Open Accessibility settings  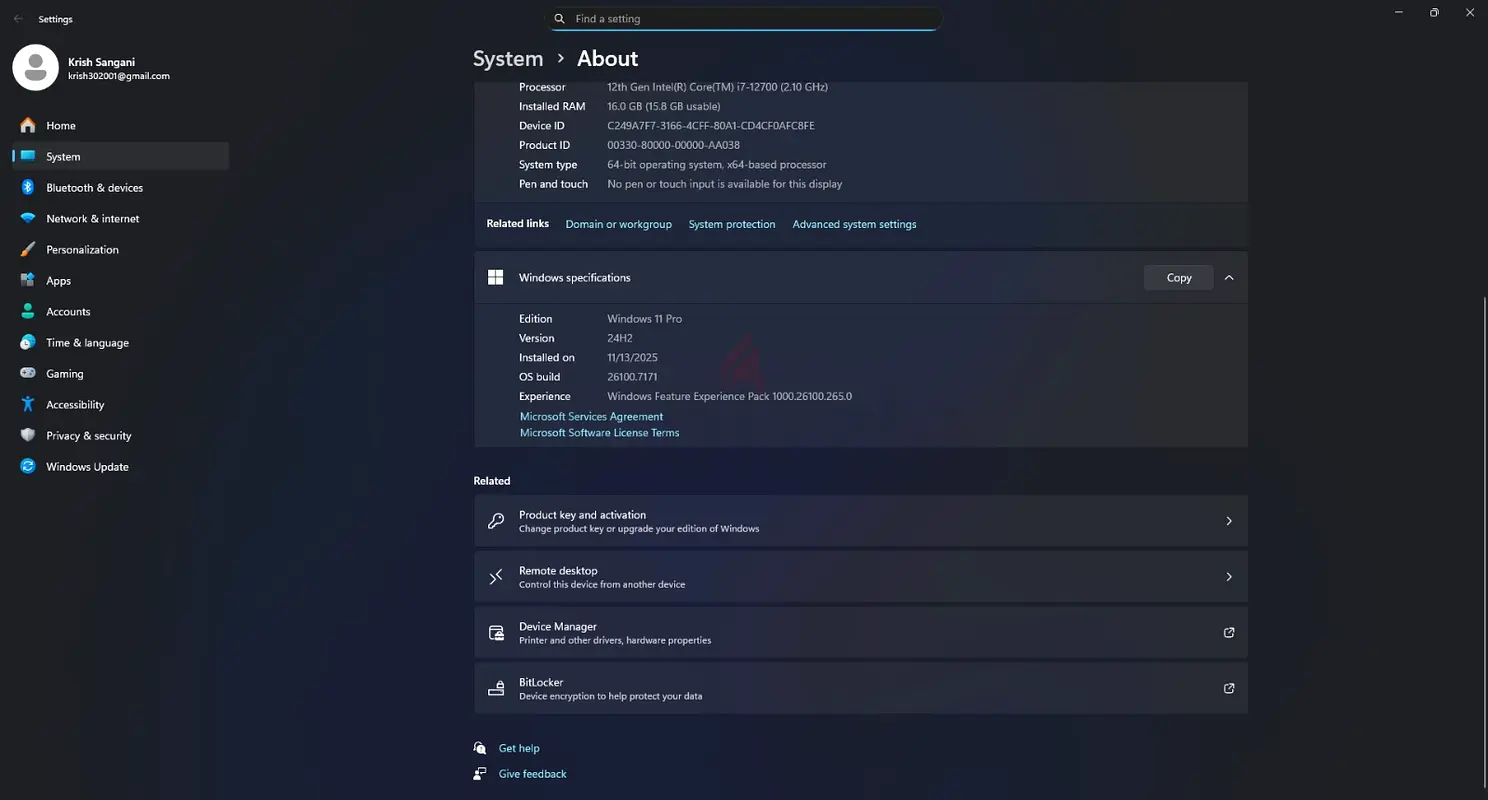click(x=120, y=404)
